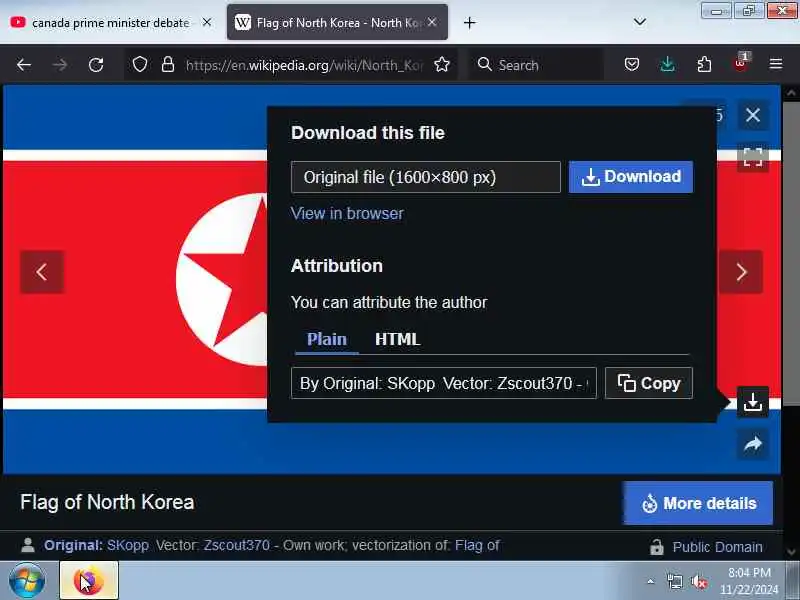The image size is (800, 600).
Task: Click the download icon in media viewer
Action: (x=753, y=402)
